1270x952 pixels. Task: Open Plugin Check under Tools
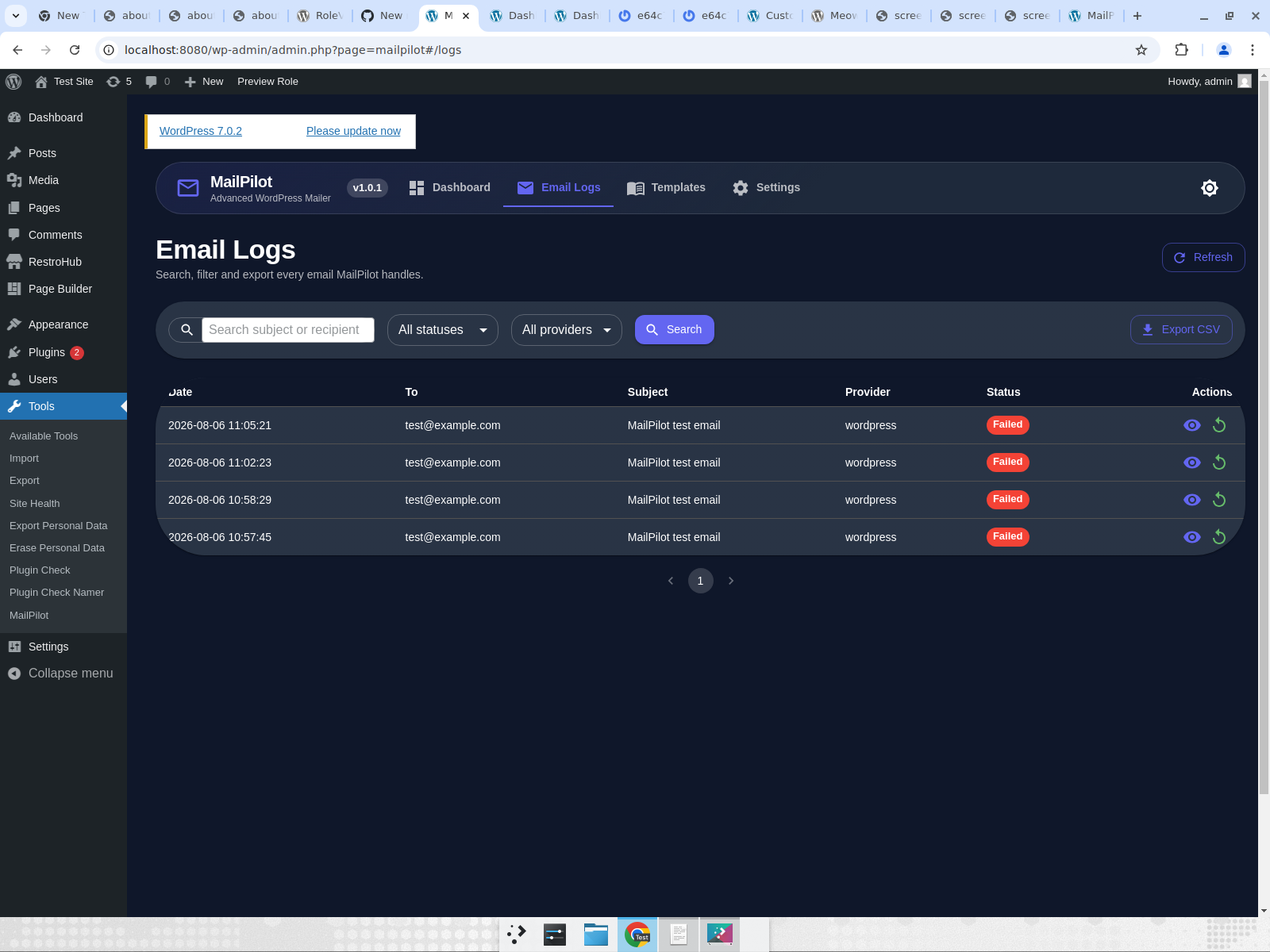tap(40, 570)
